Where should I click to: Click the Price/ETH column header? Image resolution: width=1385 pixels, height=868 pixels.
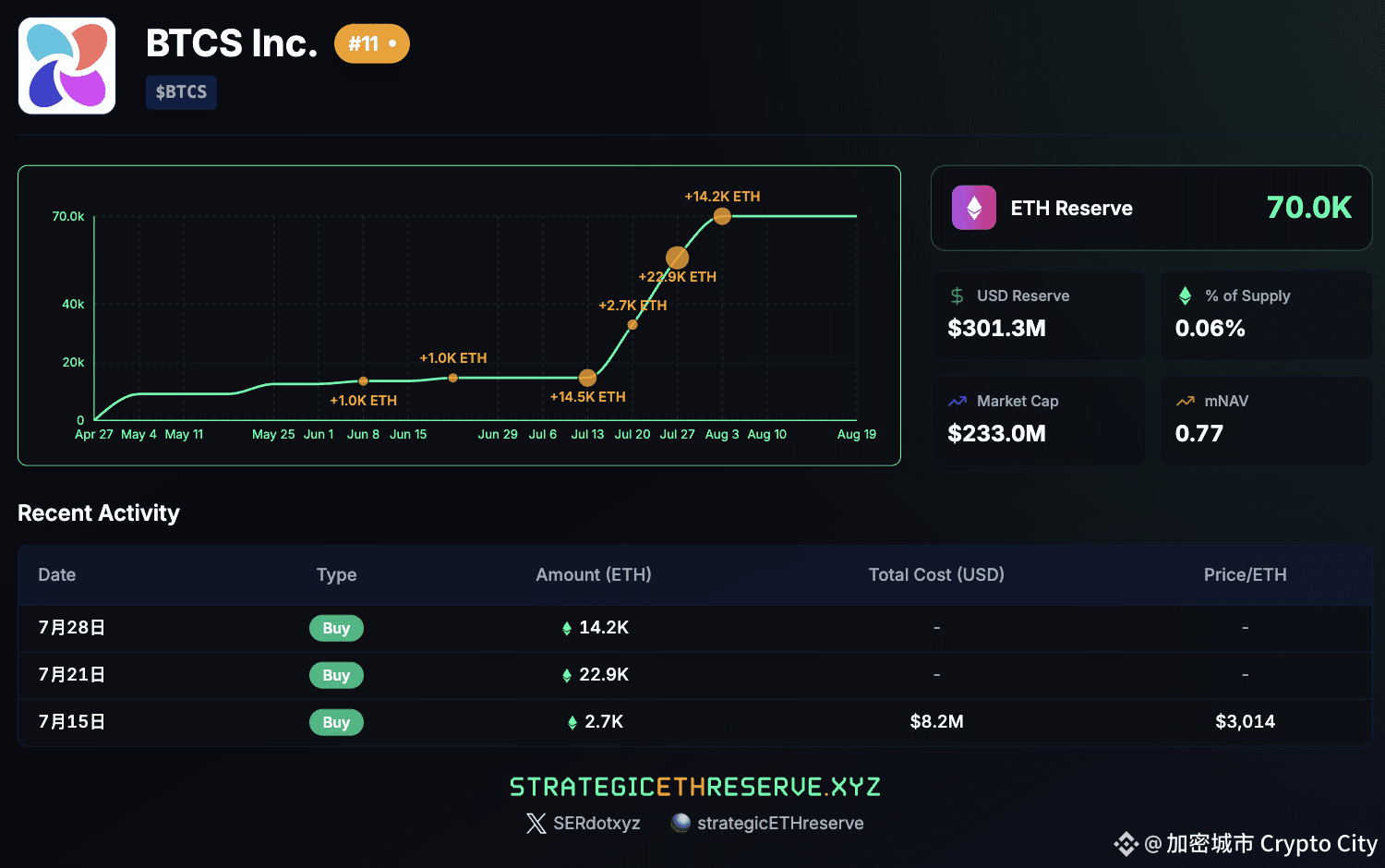[1245, 574]
